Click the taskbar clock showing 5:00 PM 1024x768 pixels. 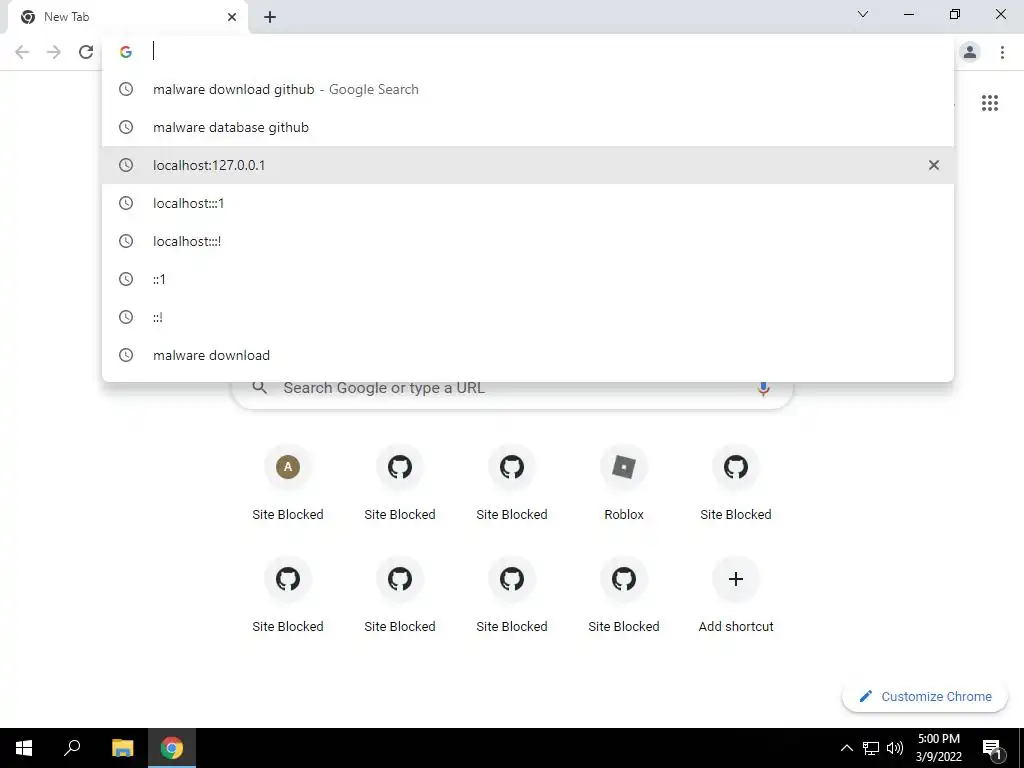938,748
